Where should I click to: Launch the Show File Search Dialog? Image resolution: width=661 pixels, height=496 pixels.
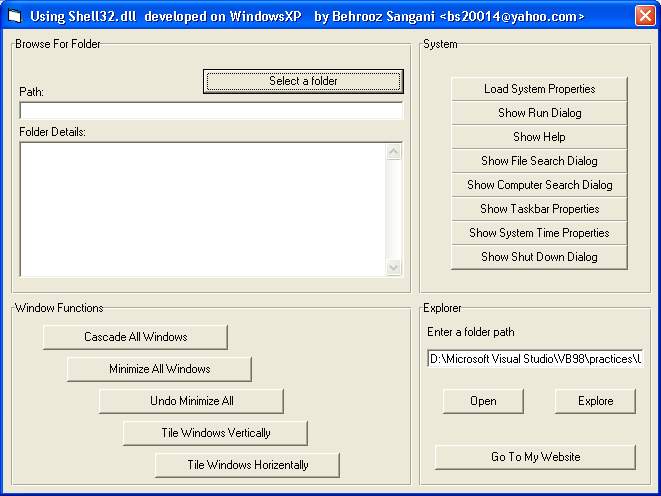pos(539,161)
